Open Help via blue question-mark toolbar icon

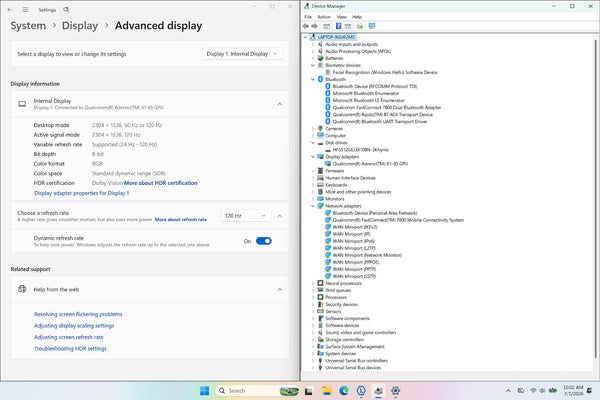click(x=338, y=26)
